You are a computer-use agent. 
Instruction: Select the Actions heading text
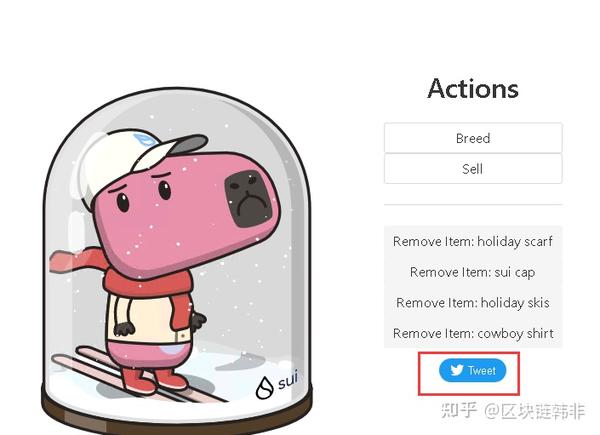(473, 89)
